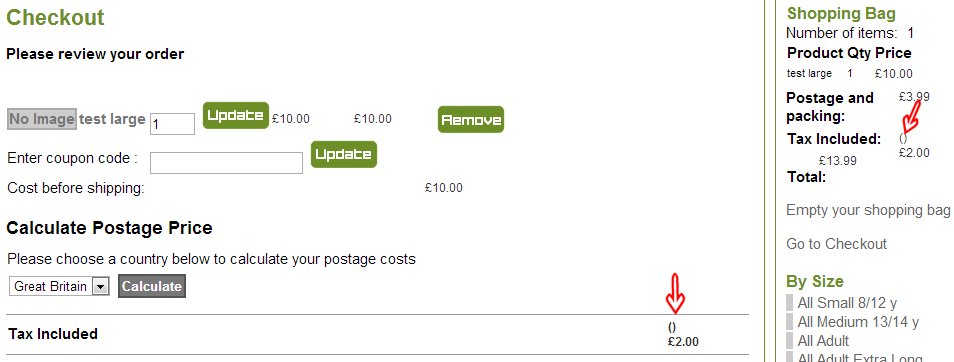Click Update next to the coupon code
954x362 pixels.
pyautogui.click(x=344, y=155)
